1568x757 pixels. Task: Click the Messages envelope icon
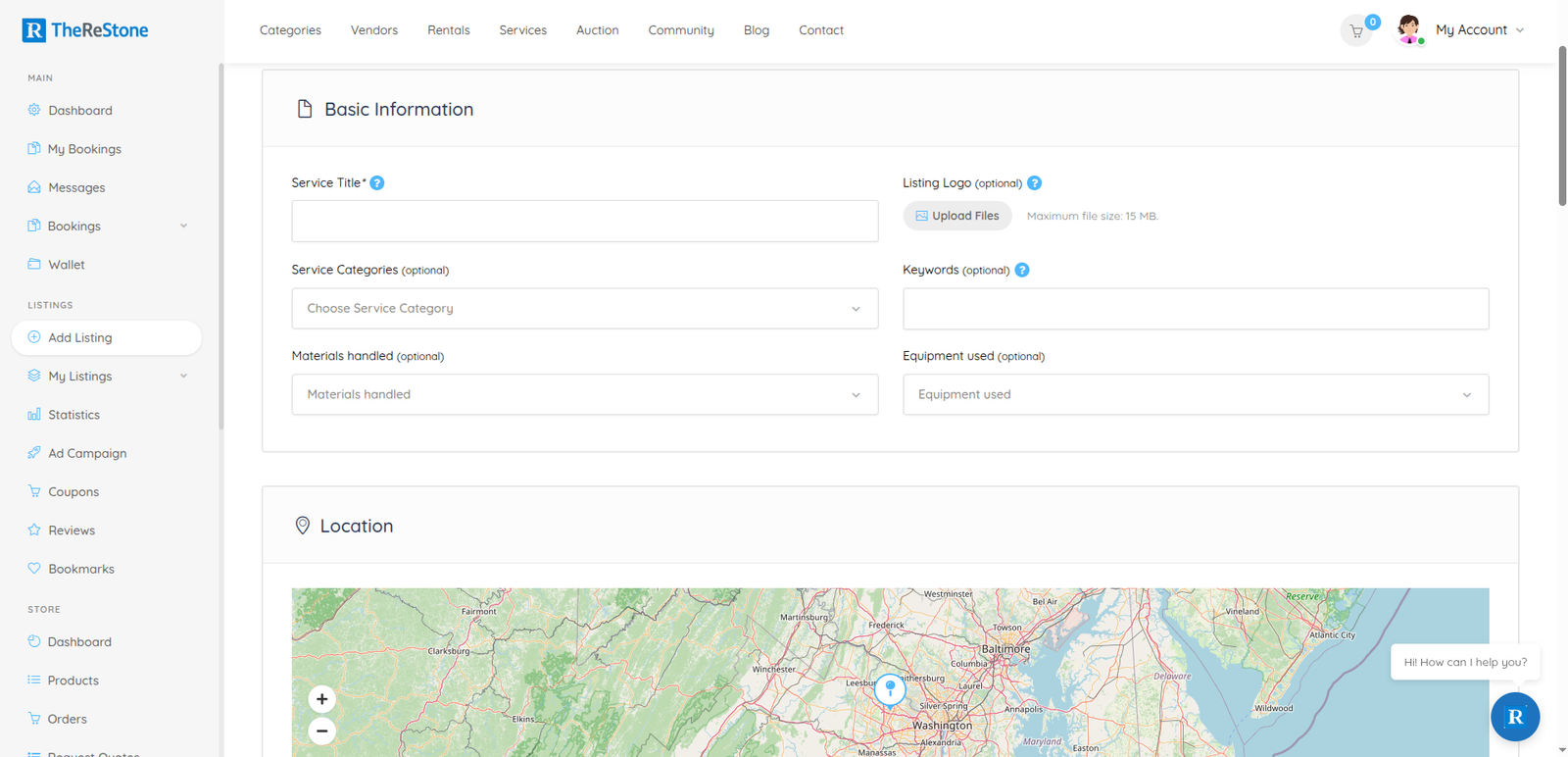(x=34, y=186)
